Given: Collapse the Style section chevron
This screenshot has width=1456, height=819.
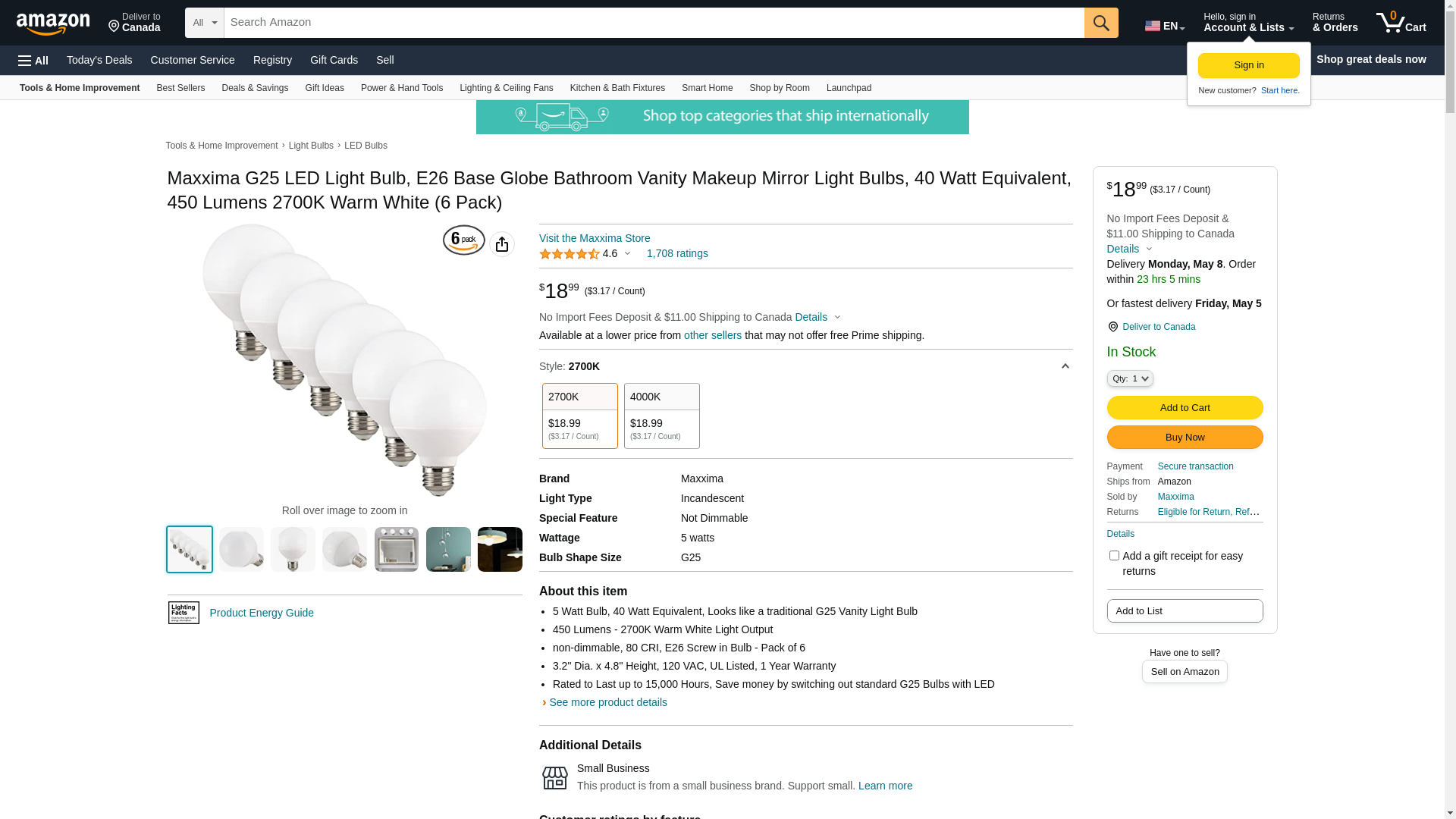Looking at the screenshot, I should click(x=1065, y=366).
